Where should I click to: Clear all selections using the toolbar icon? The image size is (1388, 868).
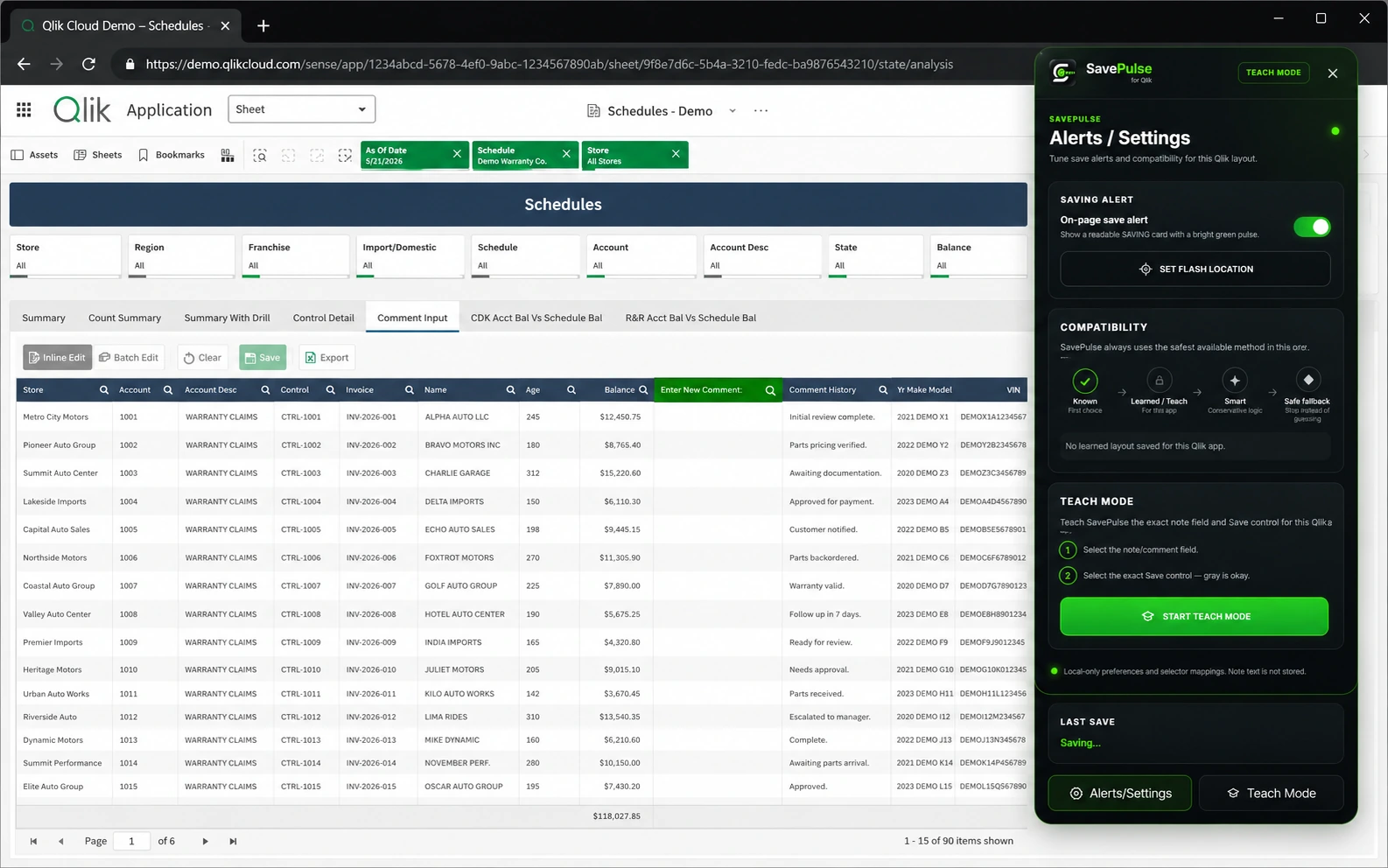coord(346,155)
